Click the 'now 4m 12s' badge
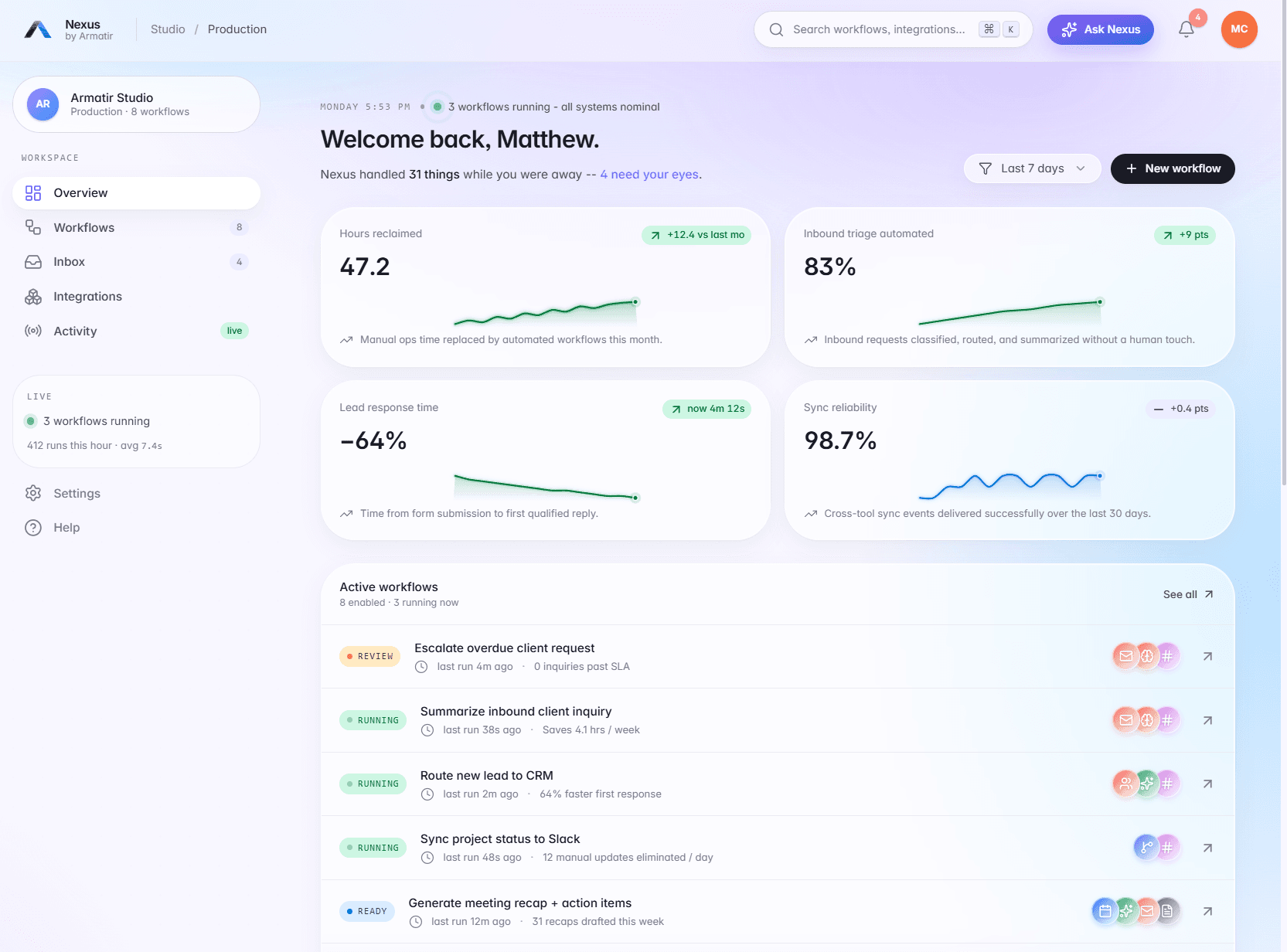Image resolution: width=1287 pixels, height=952 pixels. coord(706,409)
